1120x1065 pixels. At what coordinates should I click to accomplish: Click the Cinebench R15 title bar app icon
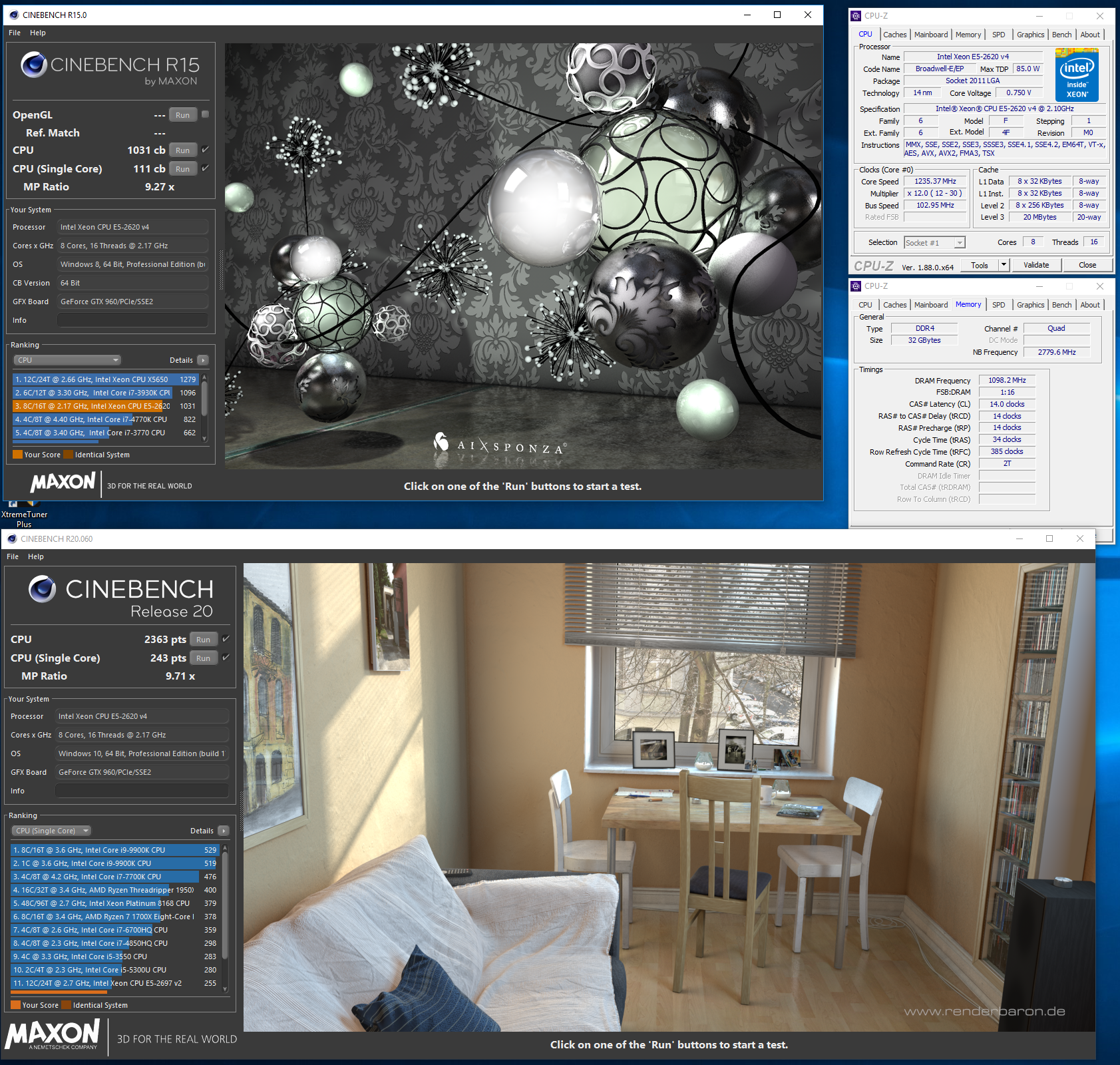[14, 15]
